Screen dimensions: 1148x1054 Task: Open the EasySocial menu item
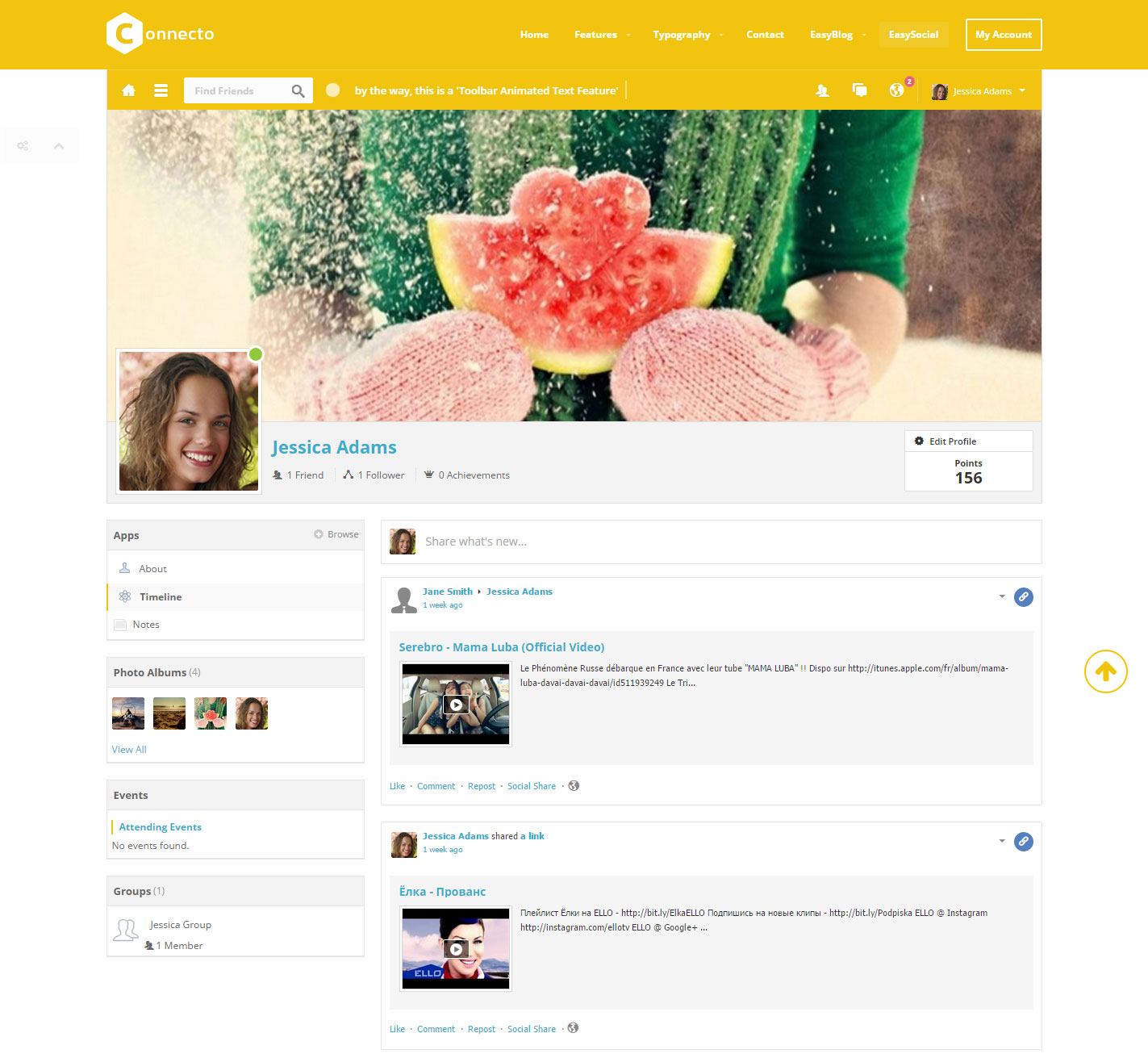(x=913, y=35)
